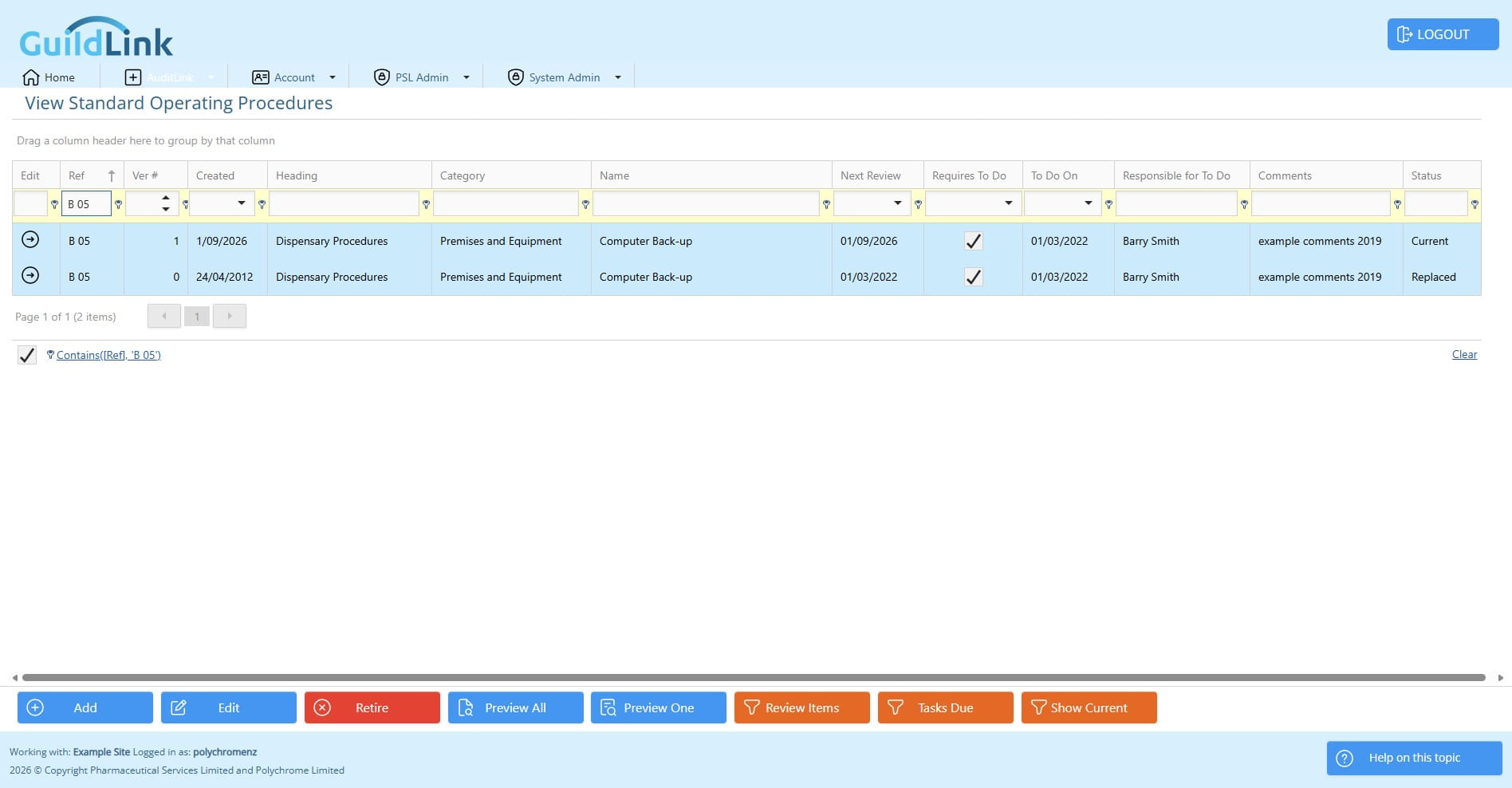Viewport: 1512px width, 788px height.
Task: Open the Requires To Do filter dropdown
Action: [1008, 203]
